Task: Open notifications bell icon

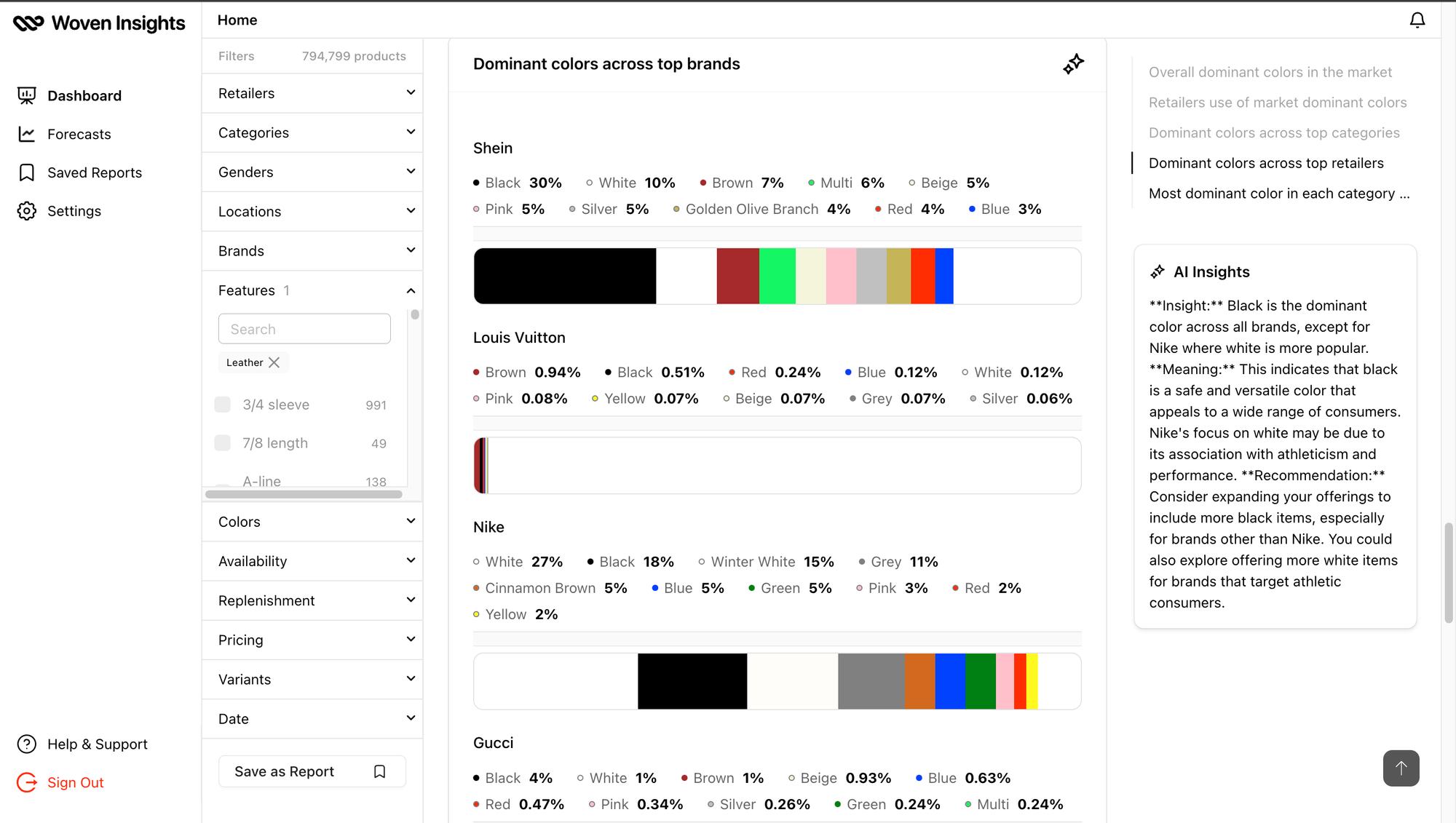Action: (1417, 20)
